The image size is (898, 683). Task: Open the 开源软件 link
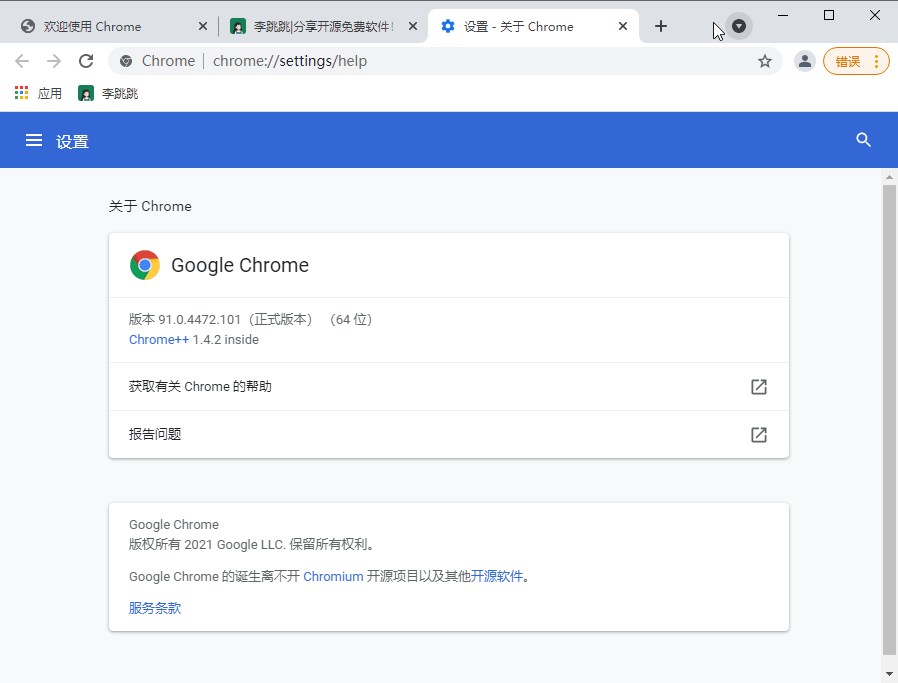click(497, 577)
